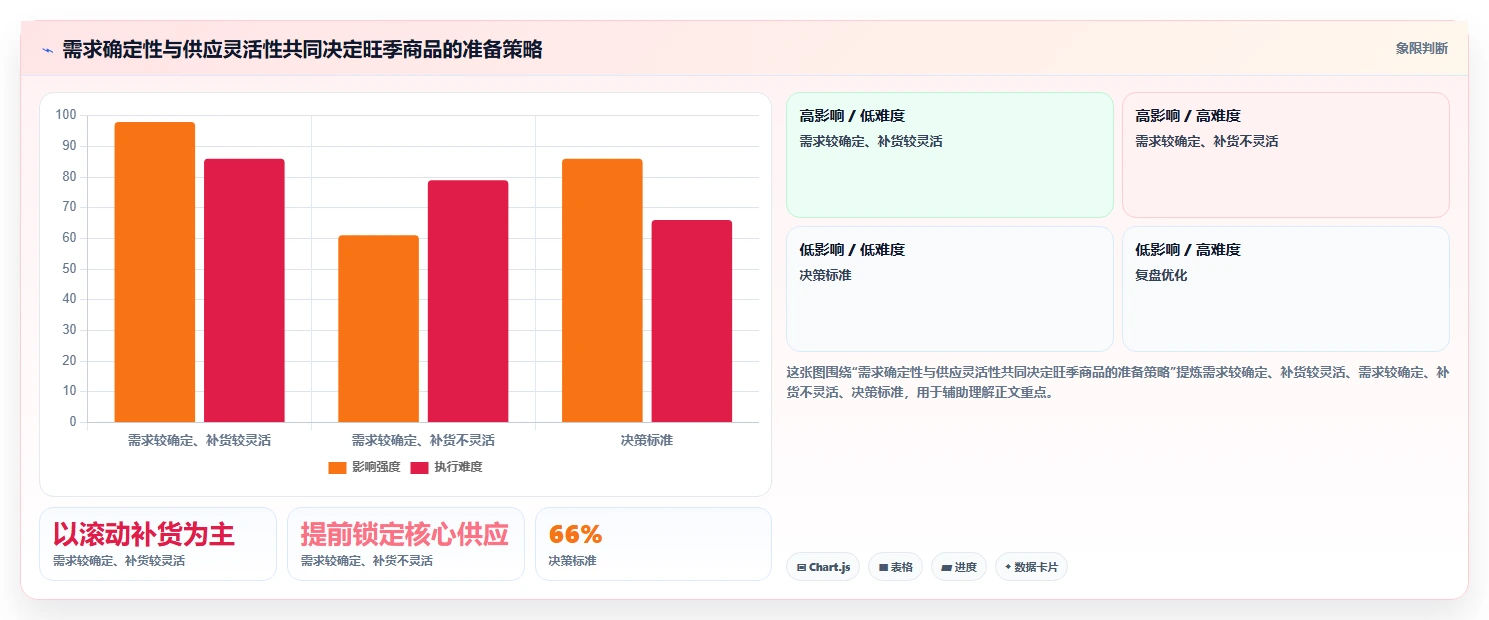Click the lightning icon before the title
This screenshot has height=620, width=1489.
[x=47, y=50]
